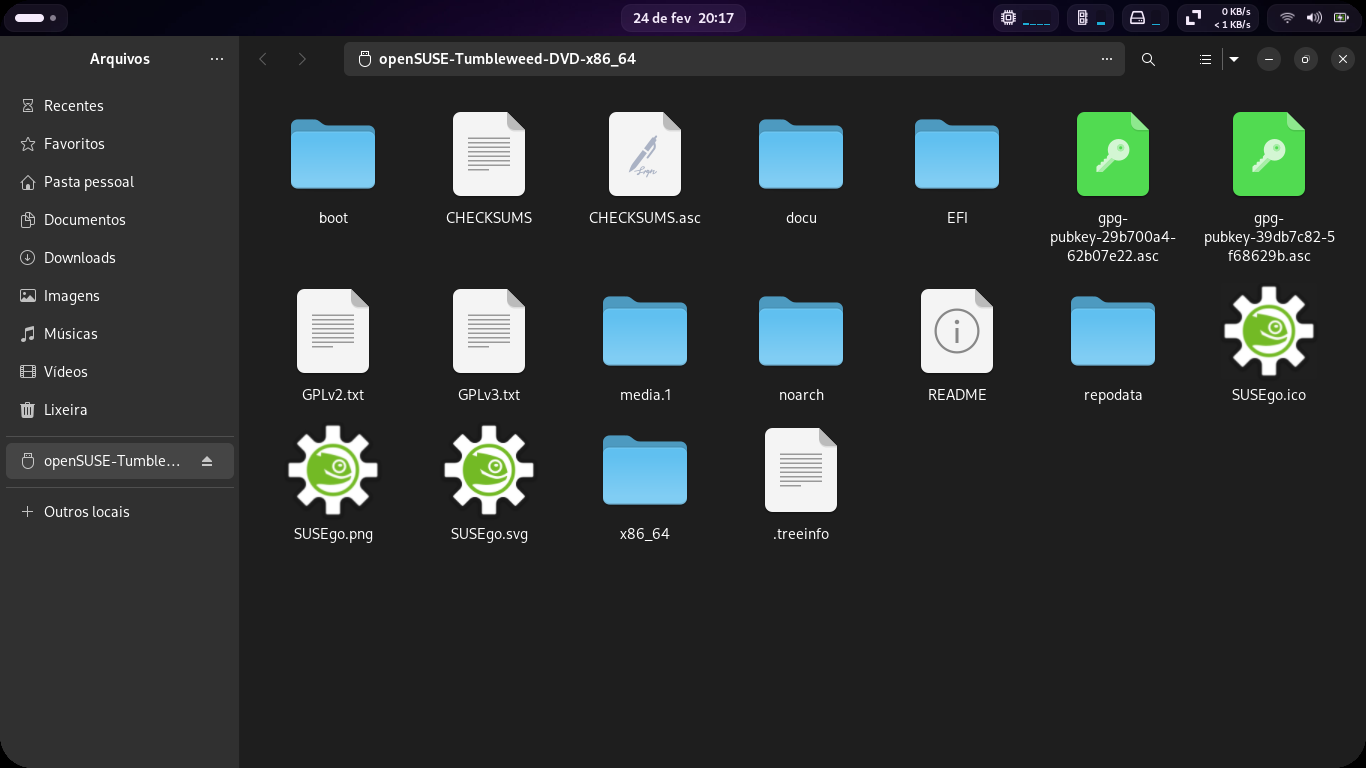This screenshot has height=768, width=1366.
Task: Open the path bar three-dots menu
Action: pos(1107,59)
